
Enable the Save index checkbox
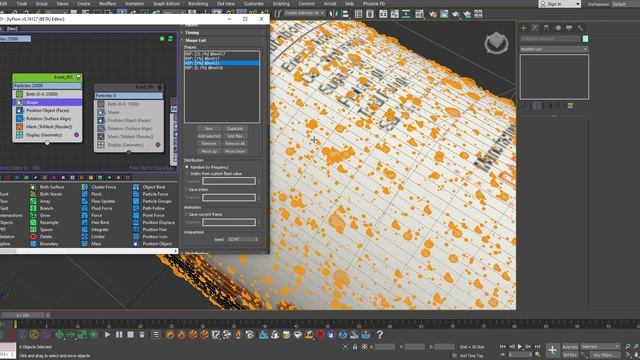click(x=187, y=189)
